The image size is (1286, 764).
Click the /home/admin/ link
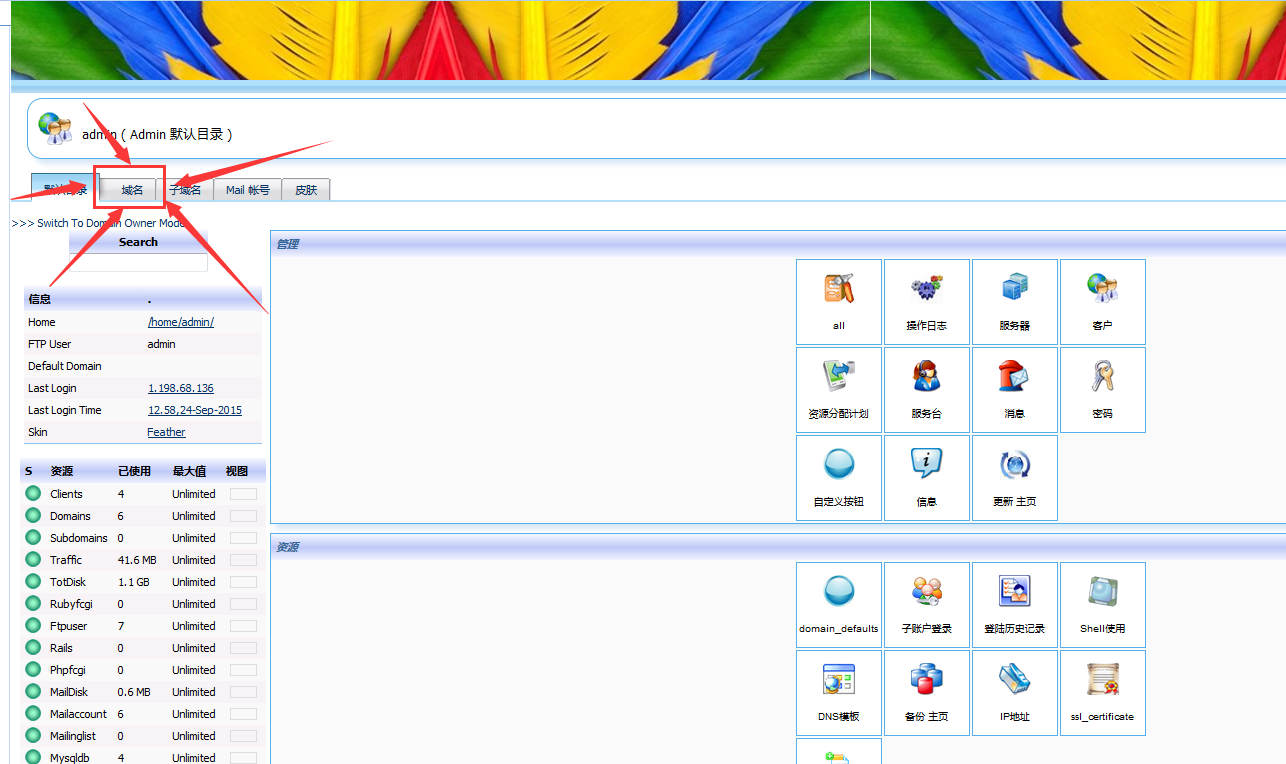tap(181, 322)
